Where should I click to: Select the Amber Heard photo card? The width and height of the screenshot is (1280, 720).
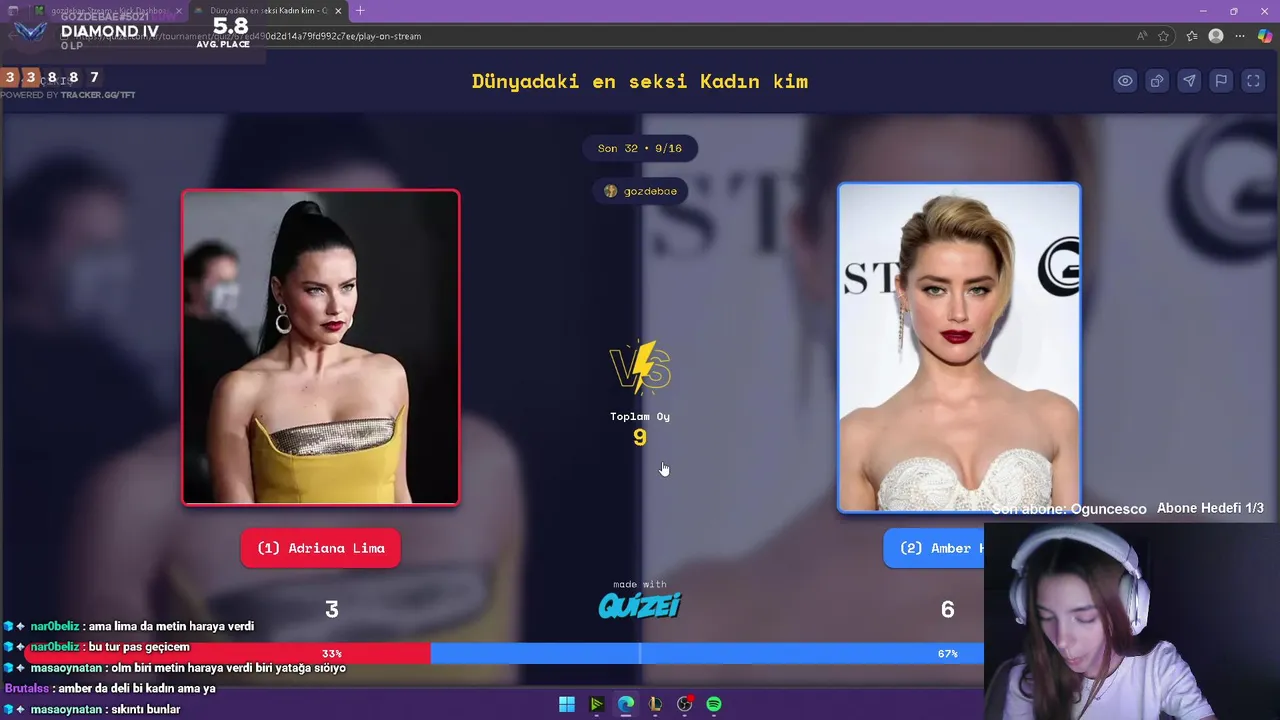[959, 347]
